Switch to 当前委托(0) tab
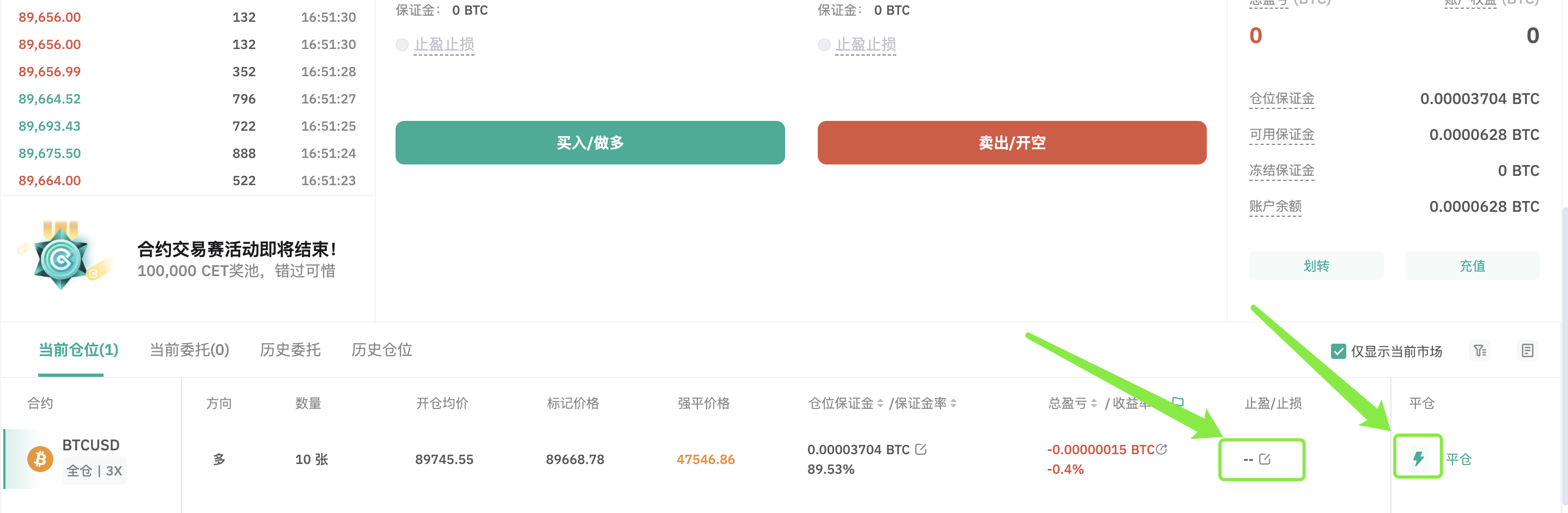 click(189, 350)
